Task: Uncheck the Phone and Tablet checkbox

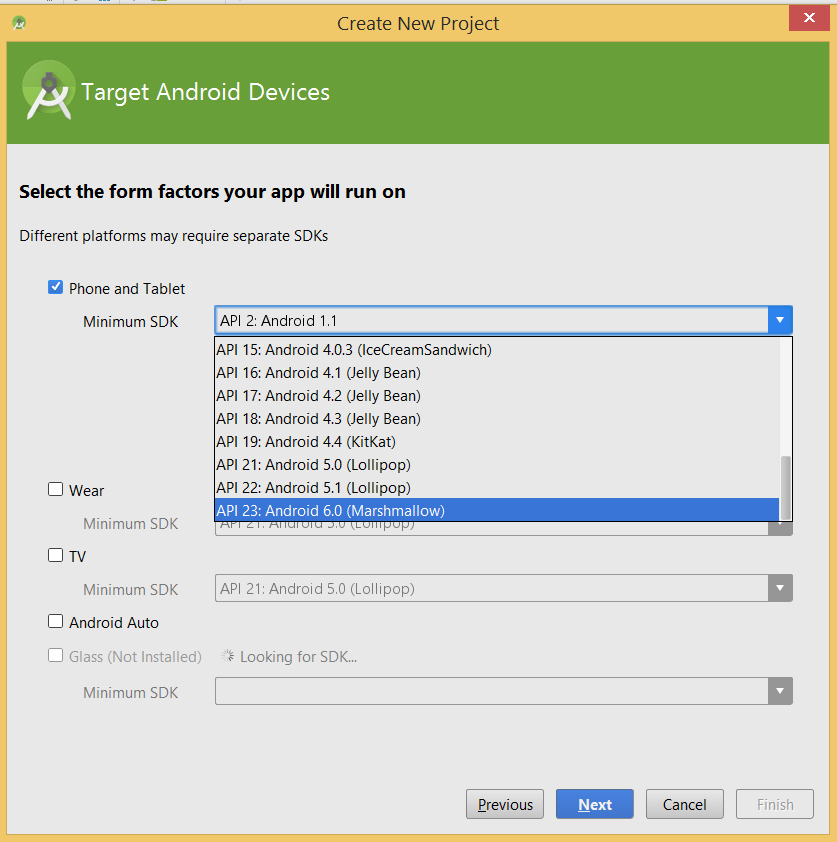Action: coord(55,287)
